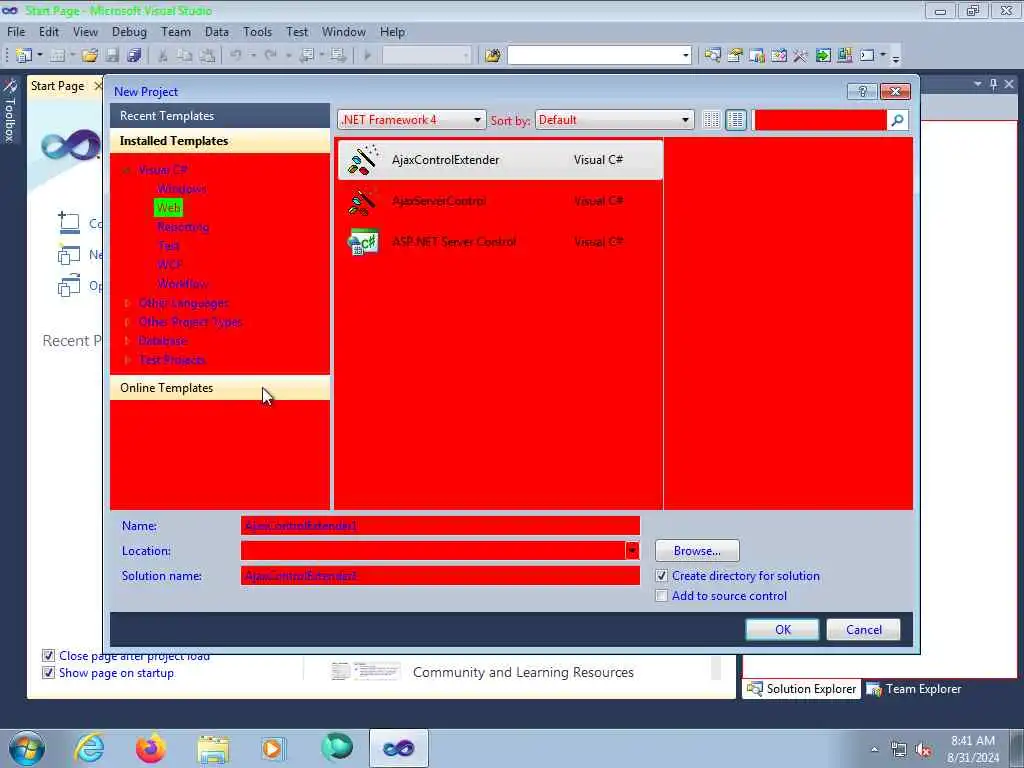The image size is (1024, 768).
Task: Toggle Show page on startup checkbox
Action: pos(48,673)
